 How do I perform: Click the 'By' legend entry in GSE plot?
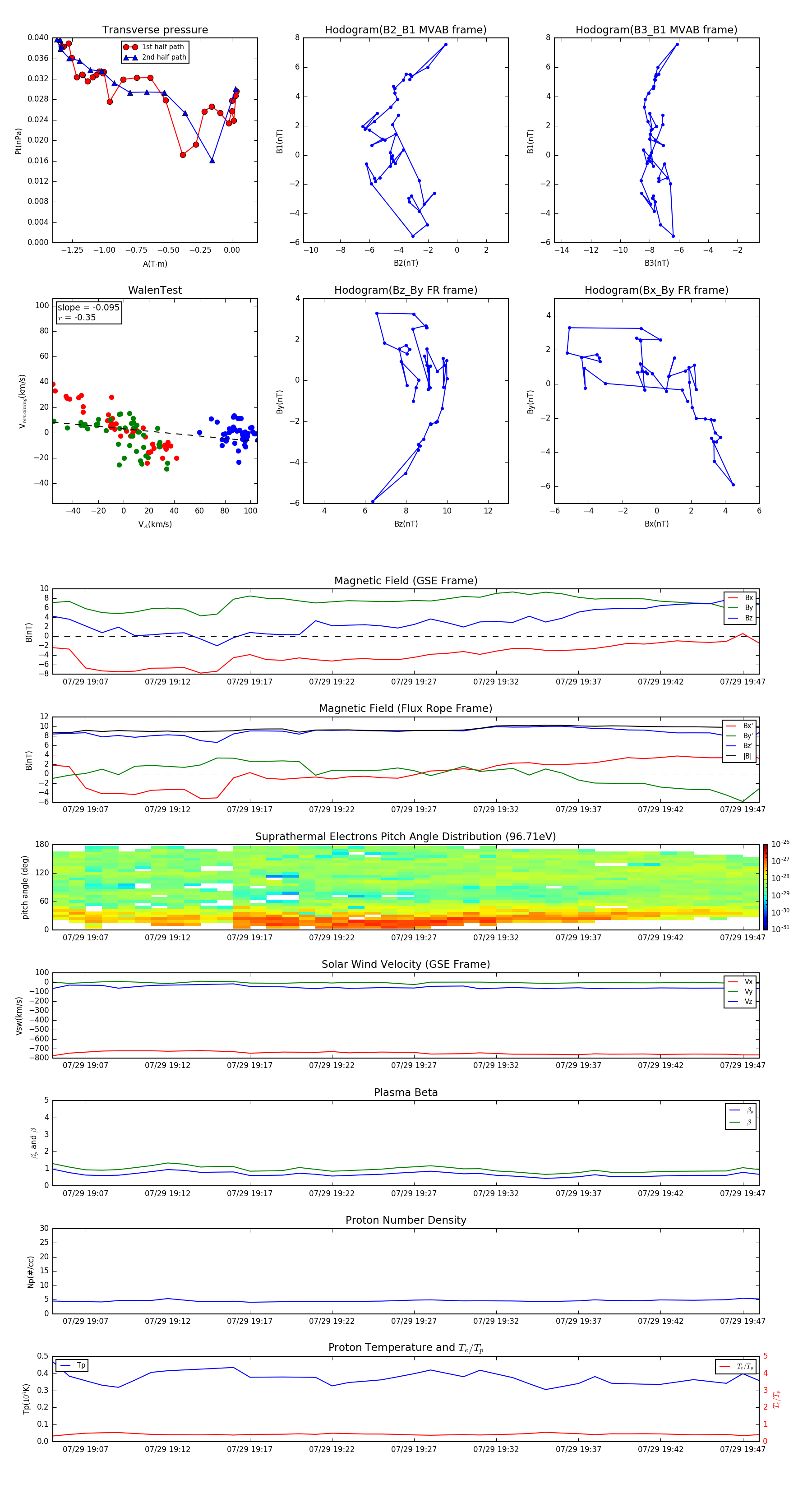[x=740, y=607]
